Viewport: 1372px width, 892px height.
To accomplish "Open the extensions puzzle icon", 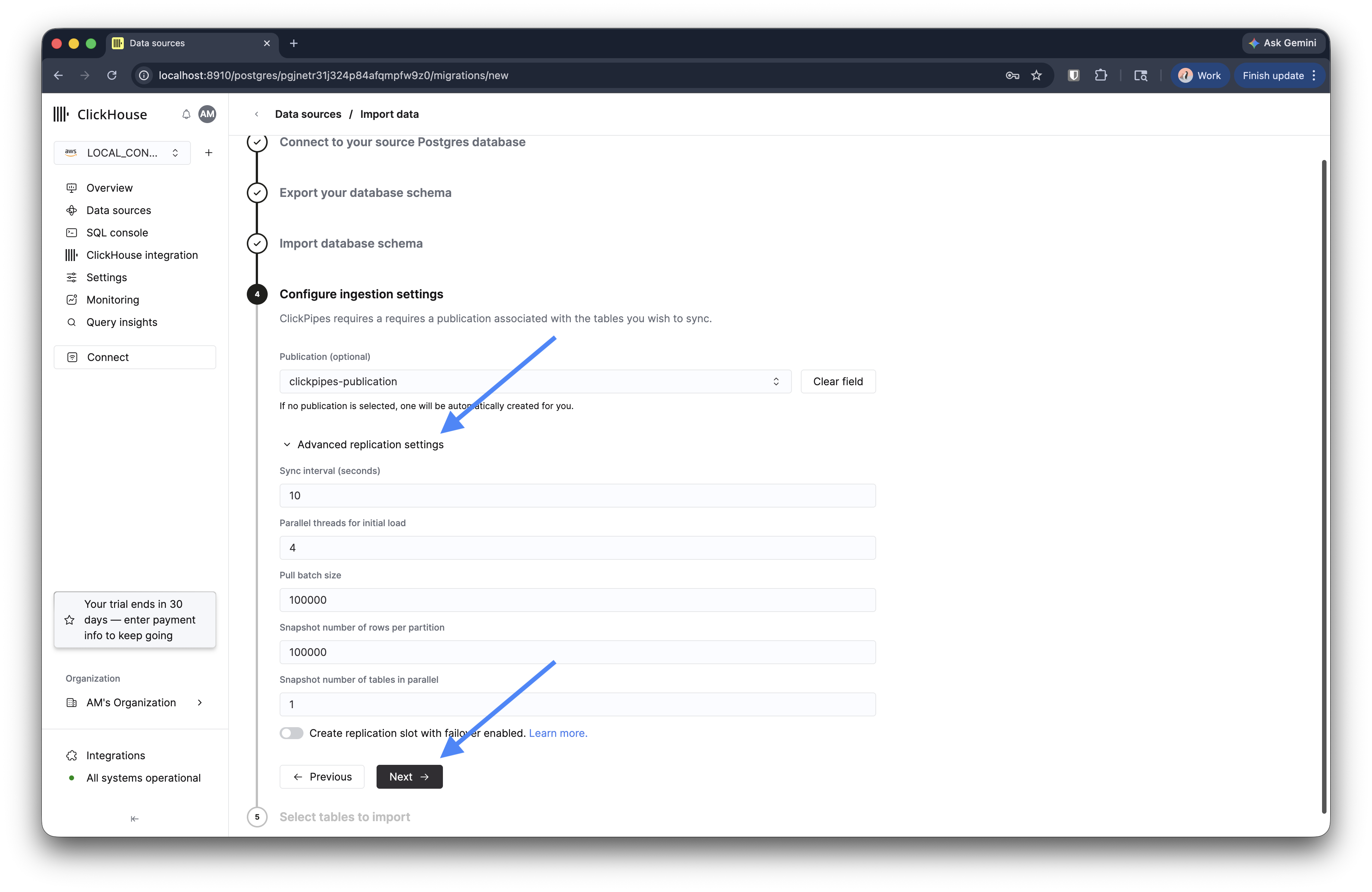I will click(x=1101, y=76).
